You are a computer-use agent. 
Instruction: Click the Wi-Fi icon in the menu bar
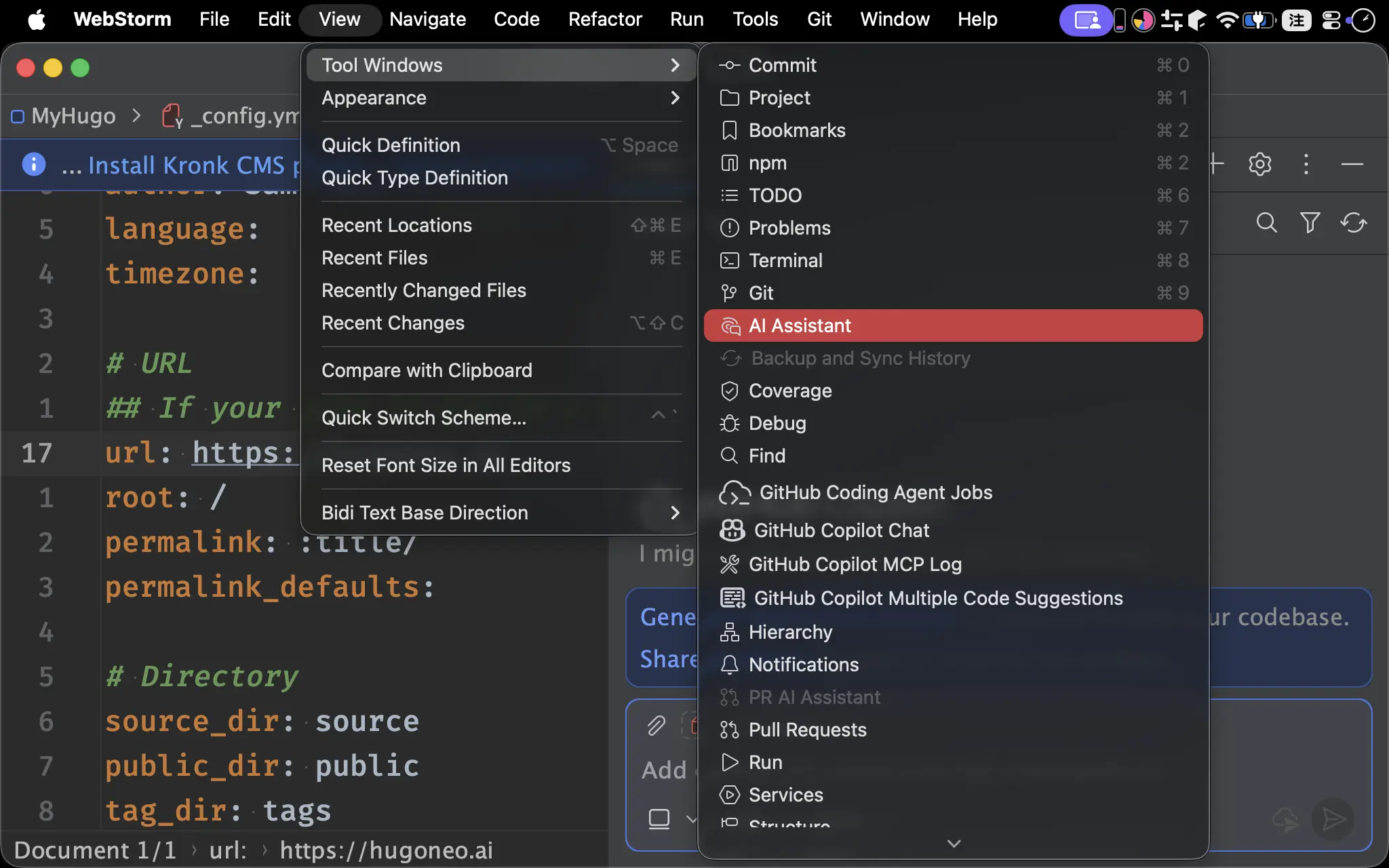pyautogui.click(x=1226, y=20)
